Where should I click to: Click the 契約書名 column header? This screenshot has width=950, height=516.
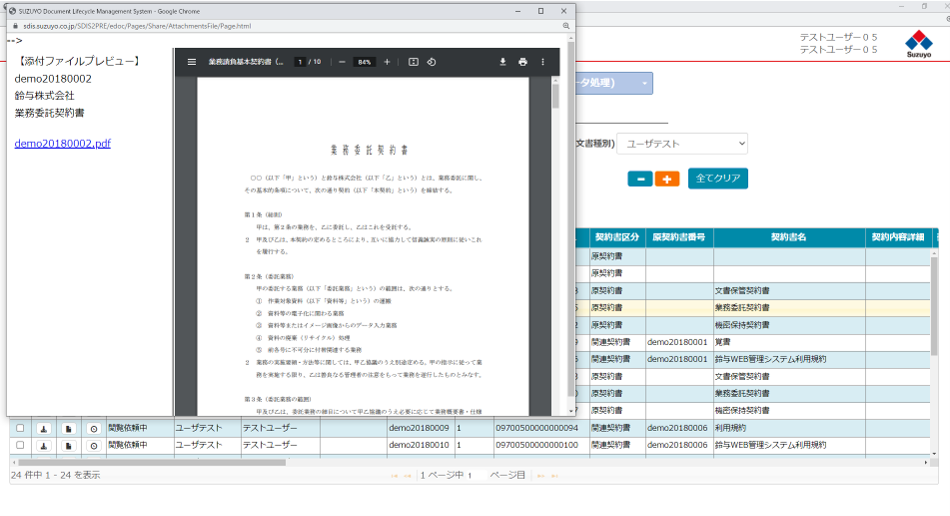(788, 238)
